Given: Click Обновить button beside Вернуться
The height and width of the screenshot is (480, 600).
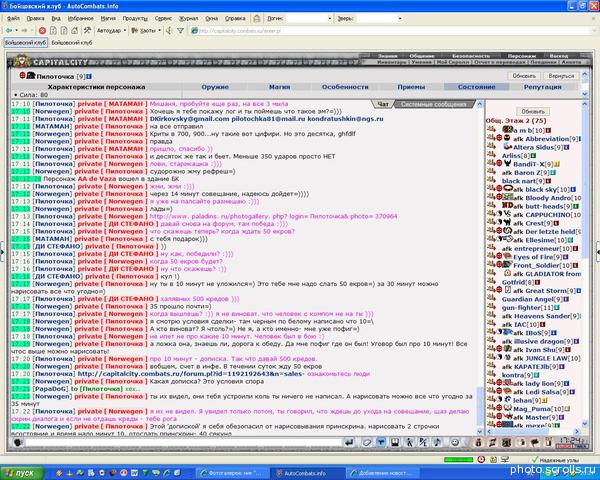Looking at the screenshot, I should click(x=524, y=76).
